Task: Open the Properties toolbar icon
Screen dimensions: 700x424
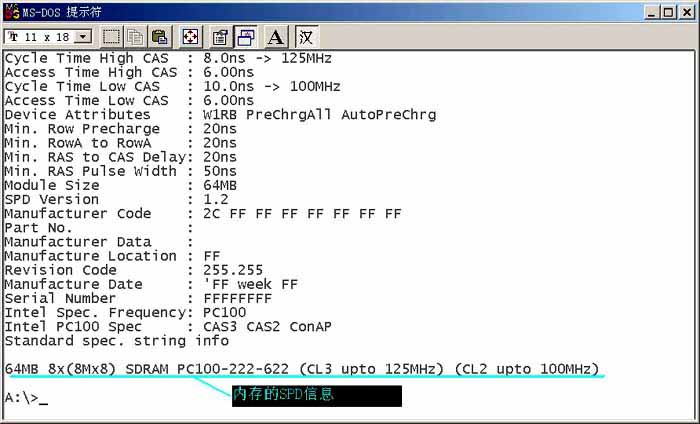Action: coord(222,37)
